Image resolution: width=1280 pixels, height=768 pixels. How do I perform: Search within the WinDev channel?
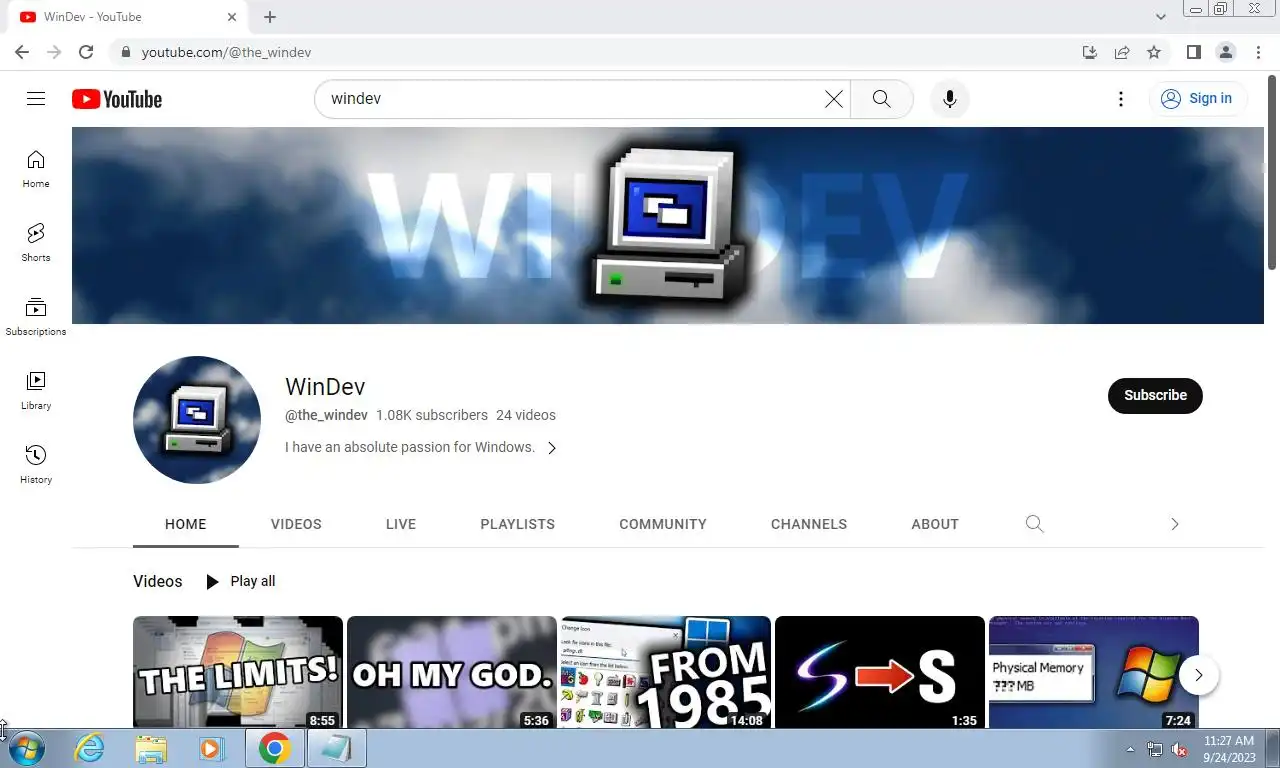(x=1035, y=524)
